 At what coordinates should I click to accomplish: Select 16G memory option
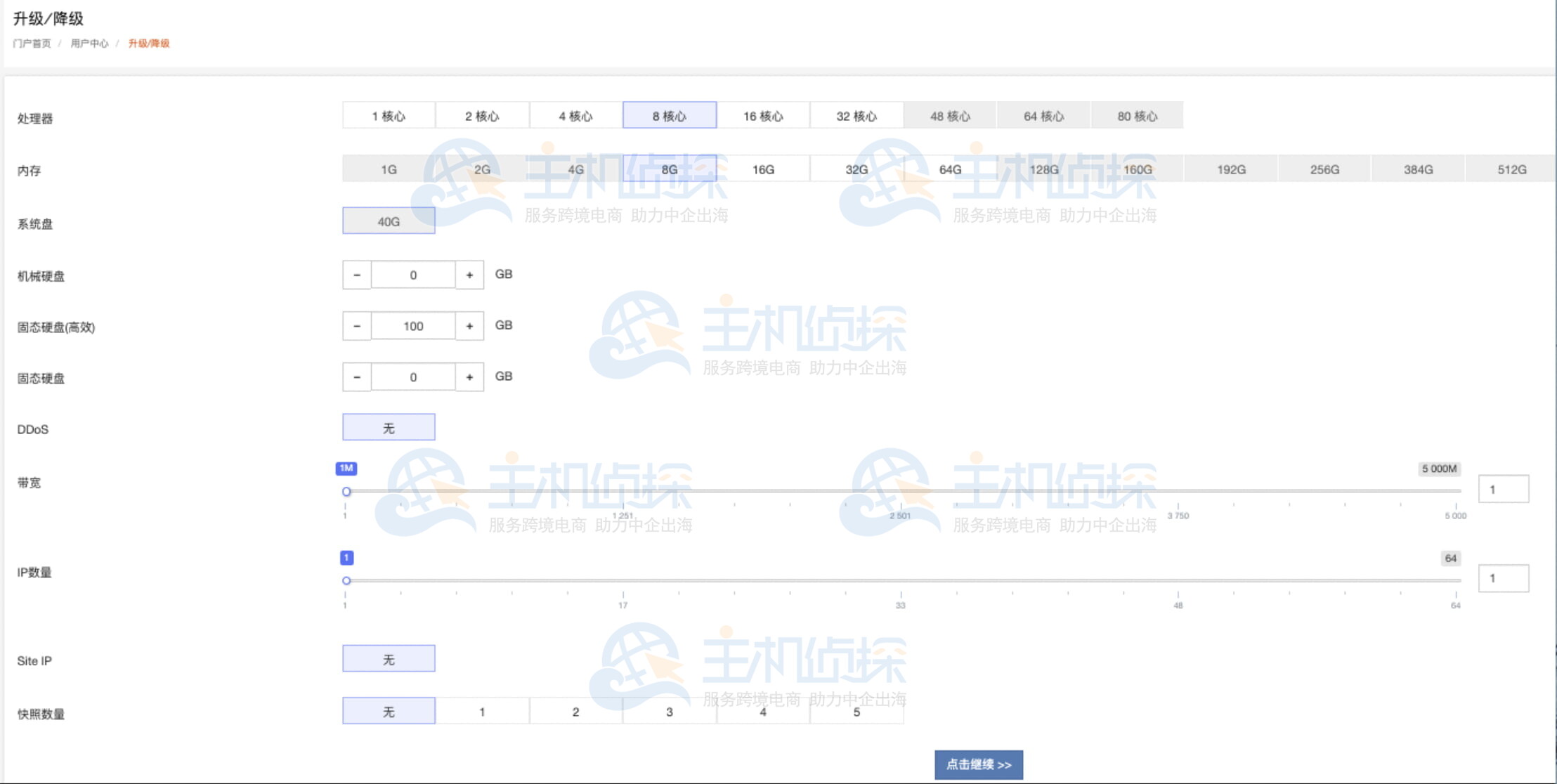(763, 169)
